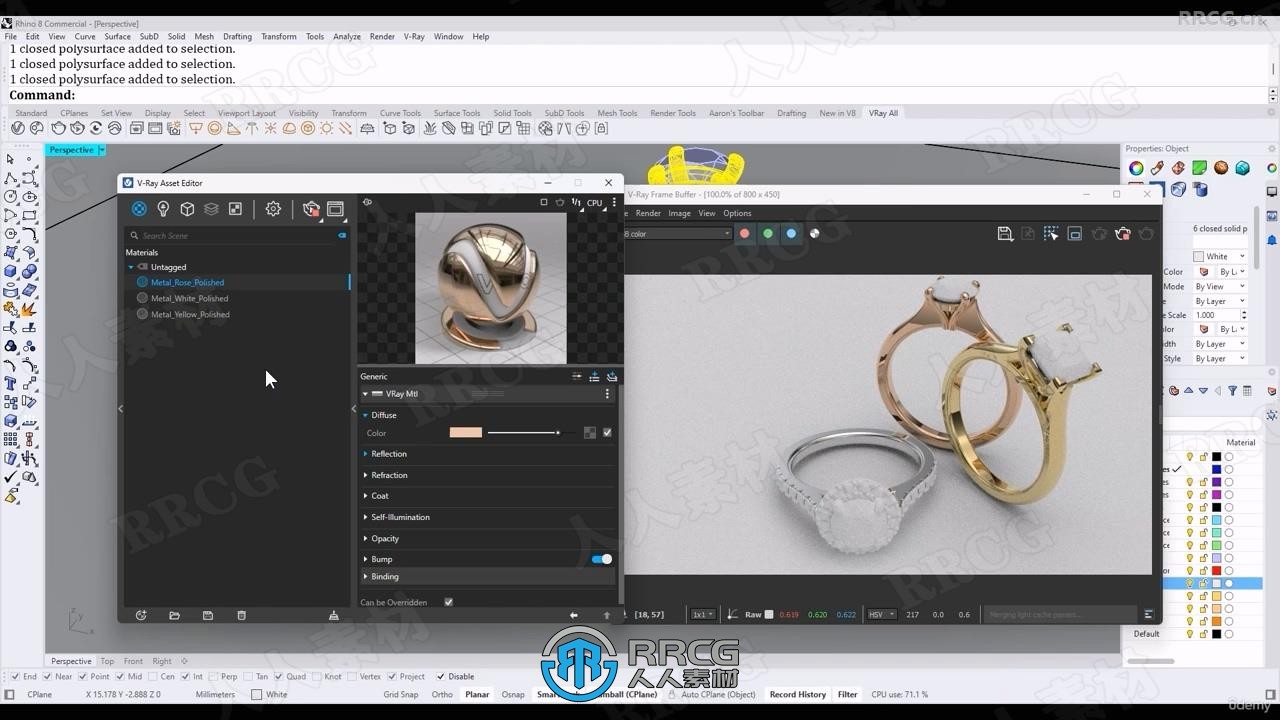Switch to VRay All toolbar tab

point(883,113)
